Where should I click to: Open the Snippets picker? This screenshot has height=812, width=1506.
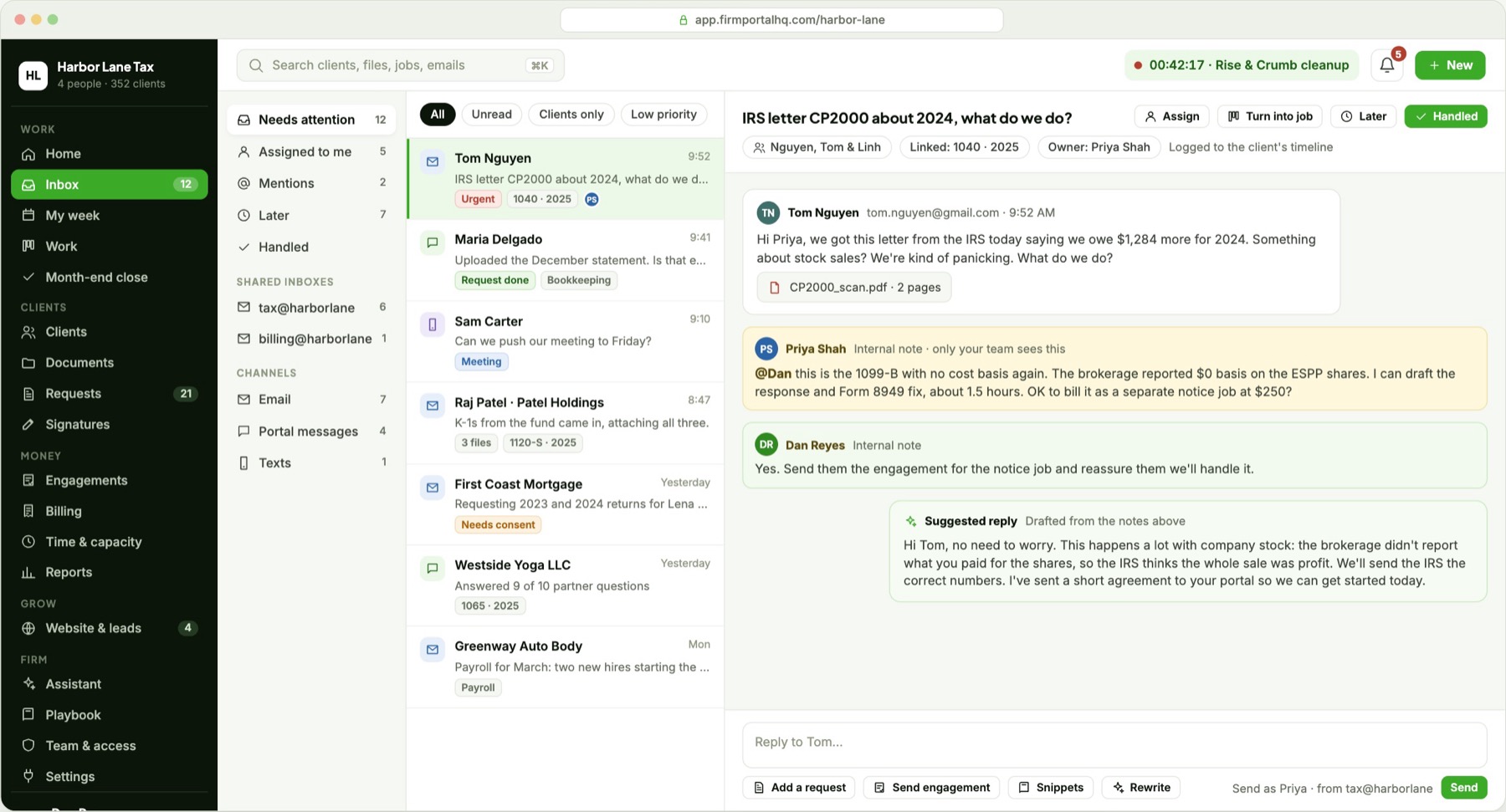tap(1051, 788)
